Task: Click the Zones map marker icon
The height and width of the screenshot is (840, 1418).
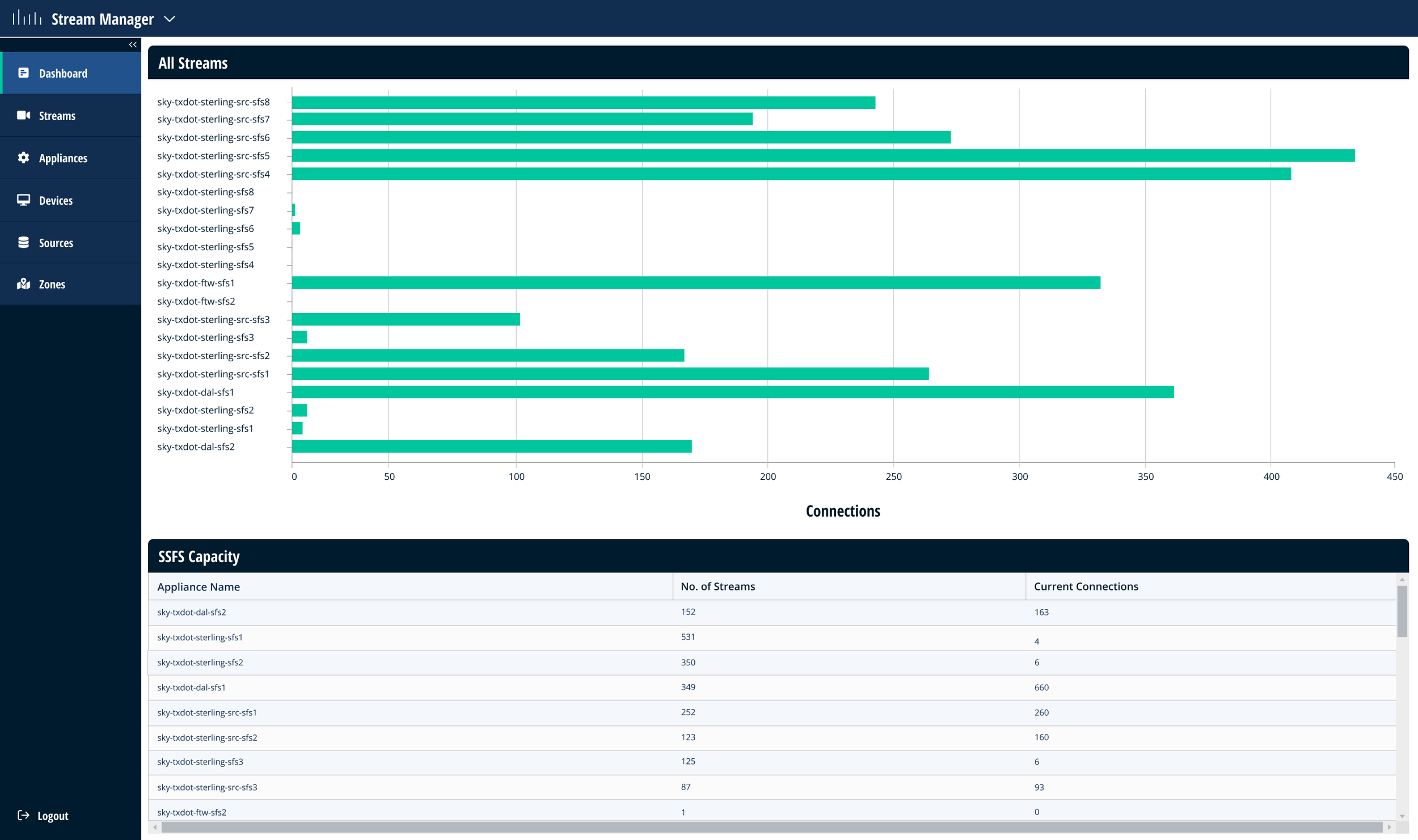Action: pyautogui.click(x=23, y=284)
